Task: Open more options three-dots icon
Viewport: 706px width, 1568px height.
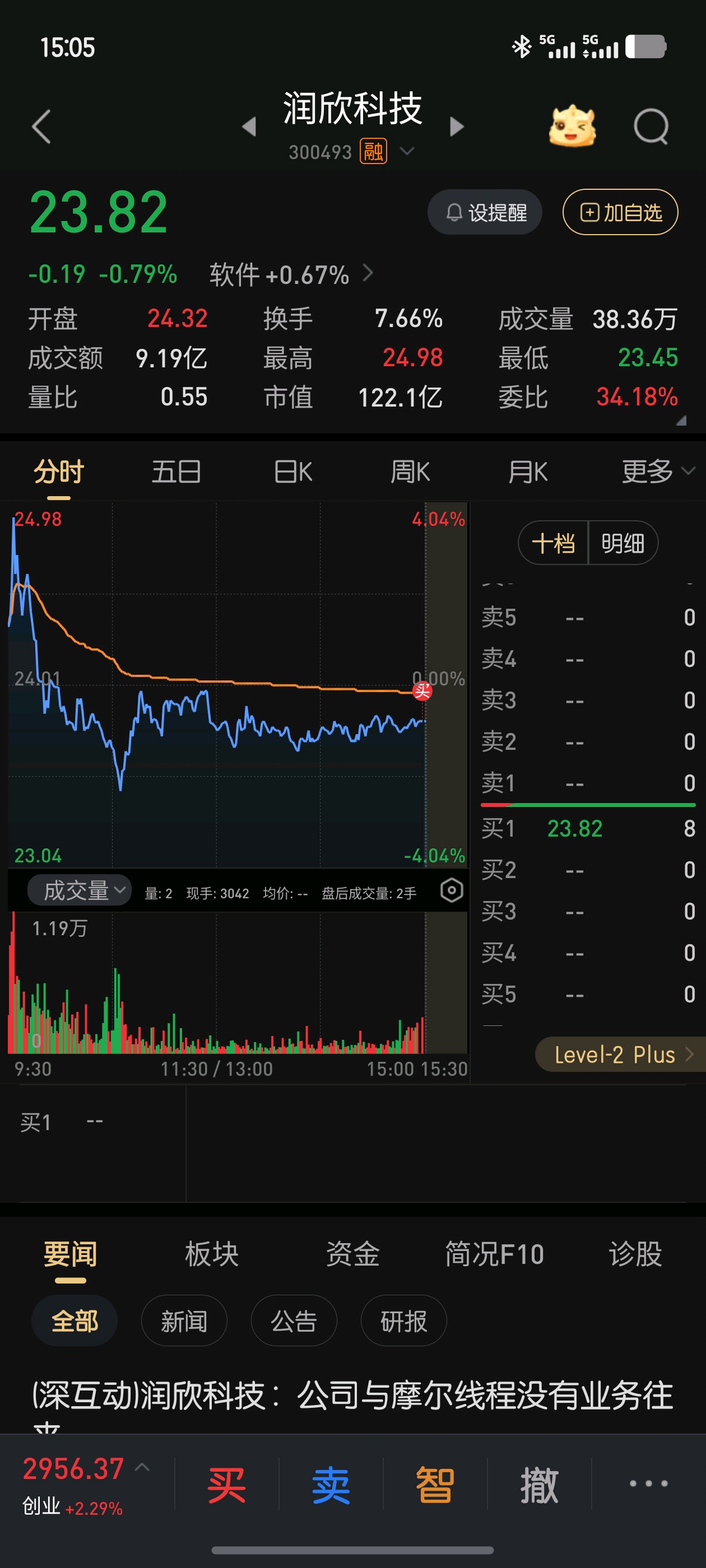Action: click(648, 1483)
